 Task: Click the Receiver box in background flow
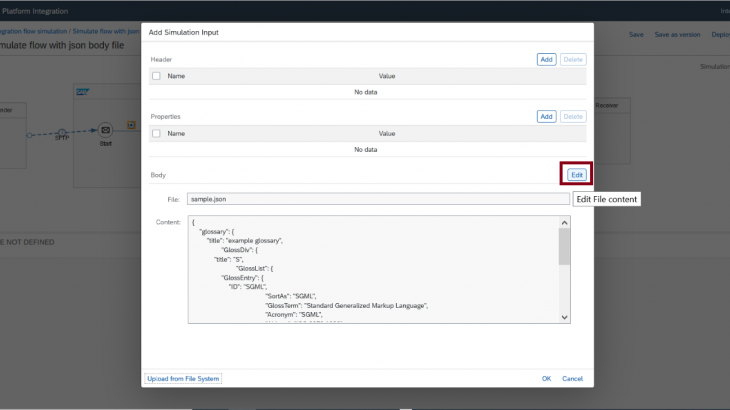[x=612, y=131]
